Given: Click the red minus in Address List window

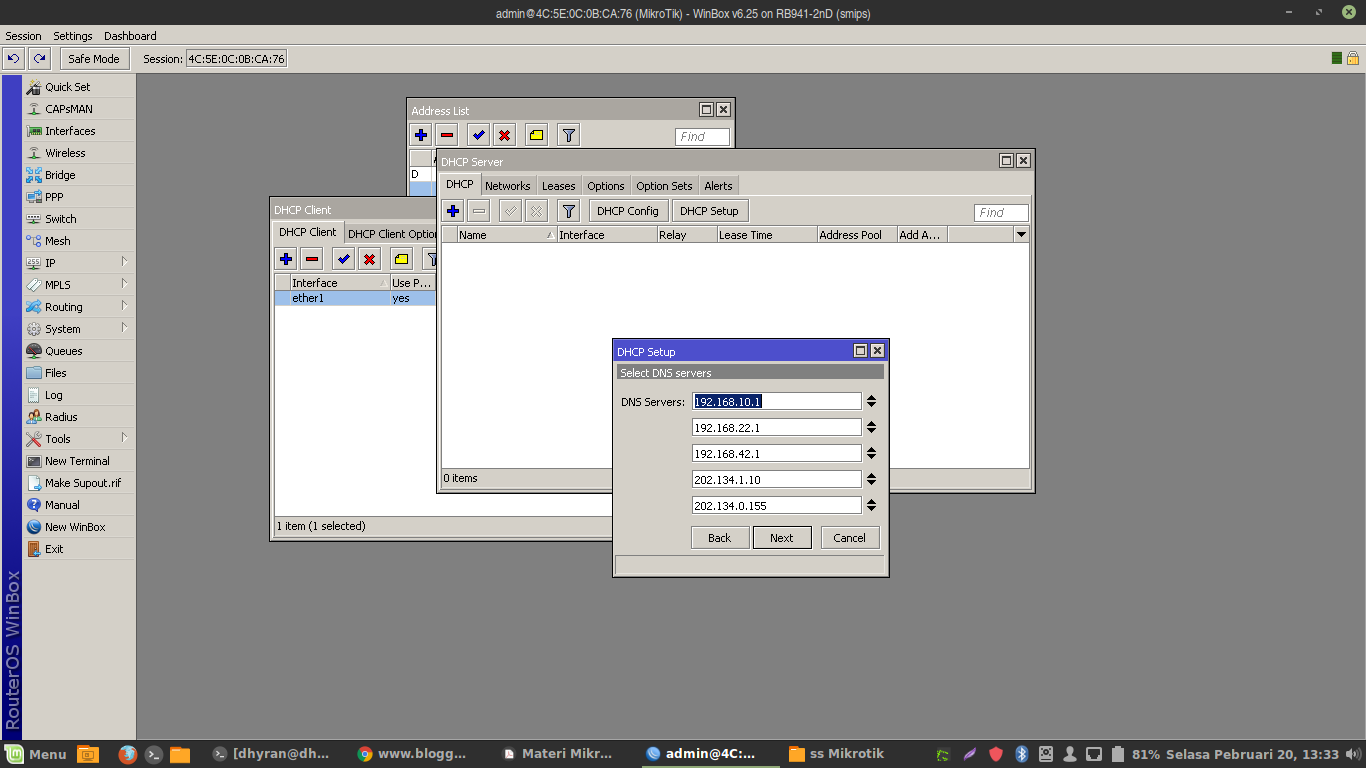Looking at the screenshot, I should (x=447, y=135).
